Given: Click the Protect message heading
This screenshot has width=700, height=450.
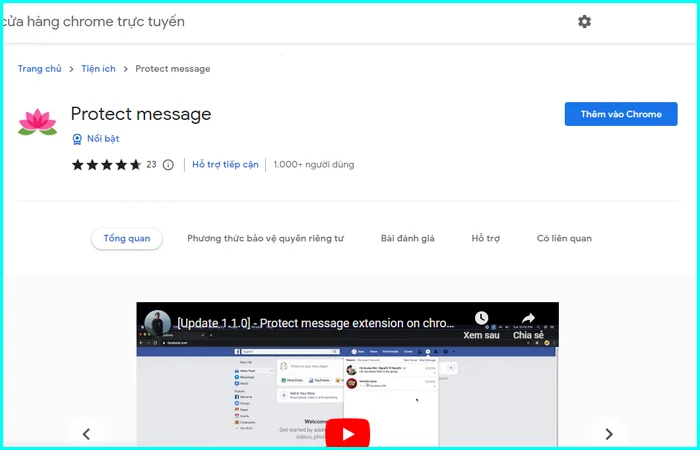Looking at the screenshot, I should [x=141, y=114].
